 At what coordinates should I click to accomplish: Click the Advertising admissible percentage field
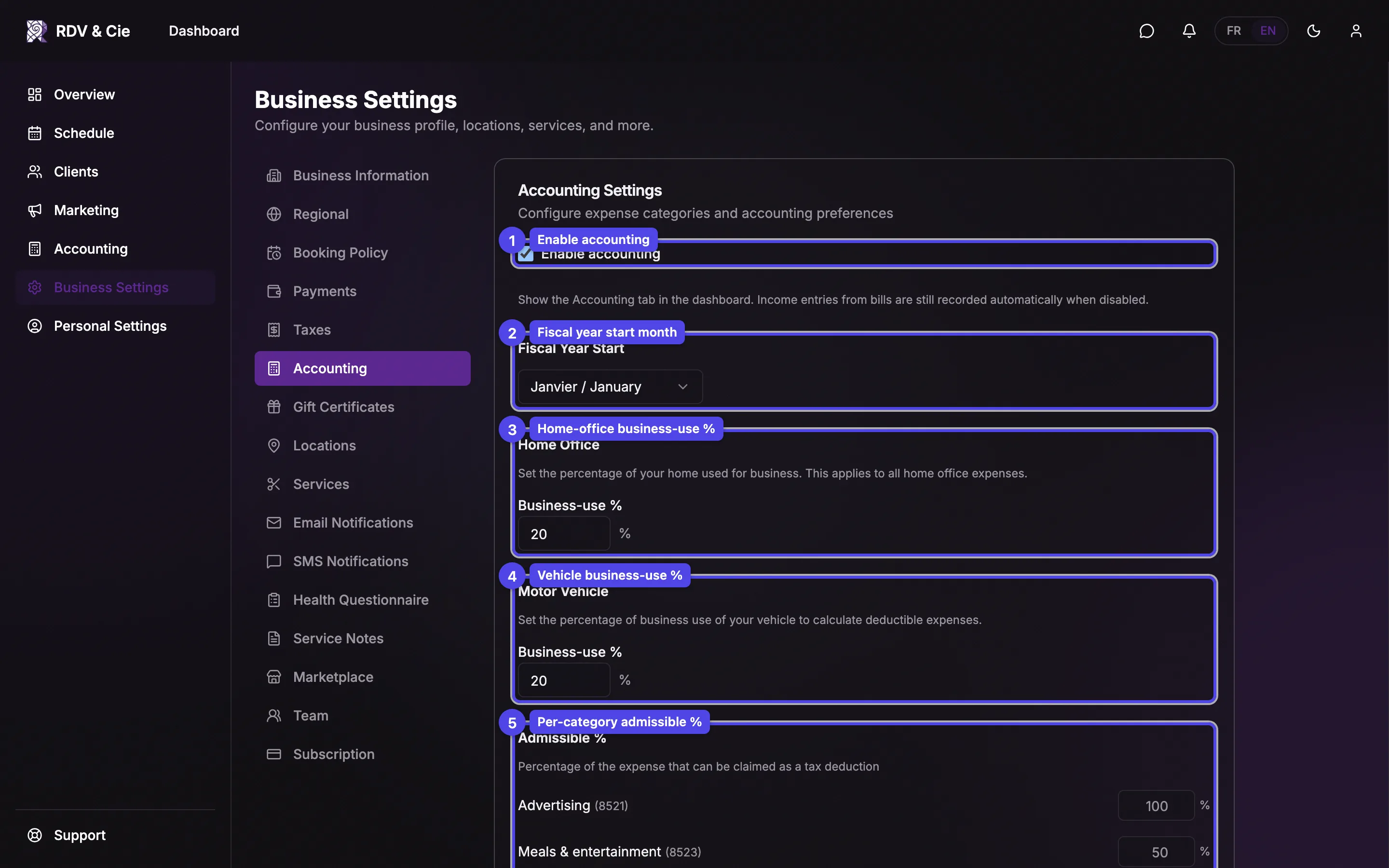pos(1156,806)
